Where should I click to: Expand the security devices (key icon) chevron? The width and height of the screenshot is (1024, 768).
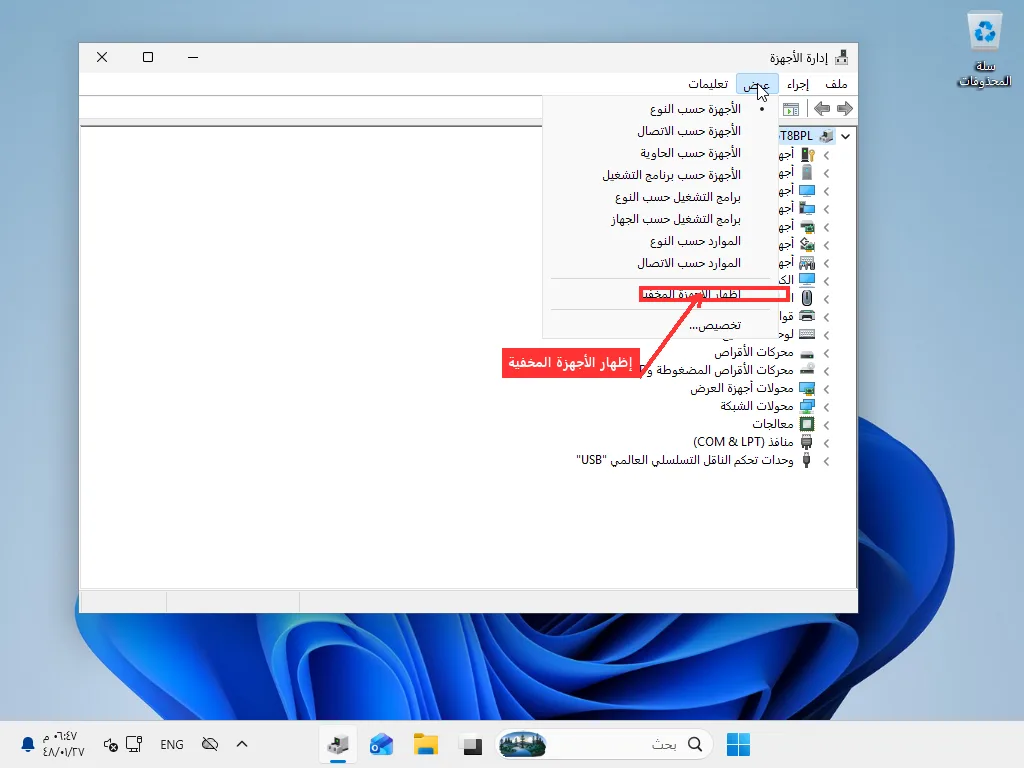pos(826,155)
